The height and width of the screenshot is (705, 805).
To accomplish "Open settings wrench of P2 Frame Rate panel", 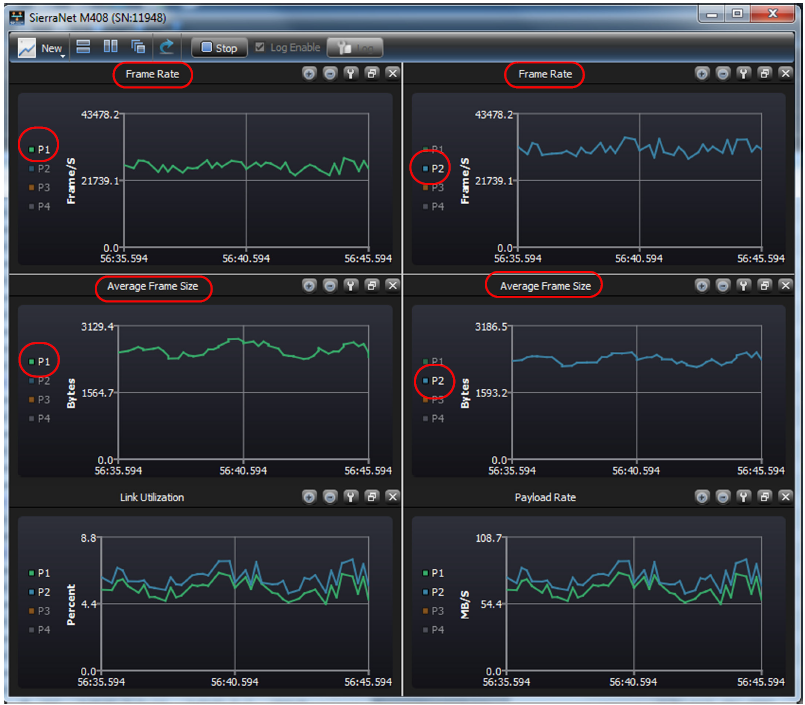I will [743, 73].
